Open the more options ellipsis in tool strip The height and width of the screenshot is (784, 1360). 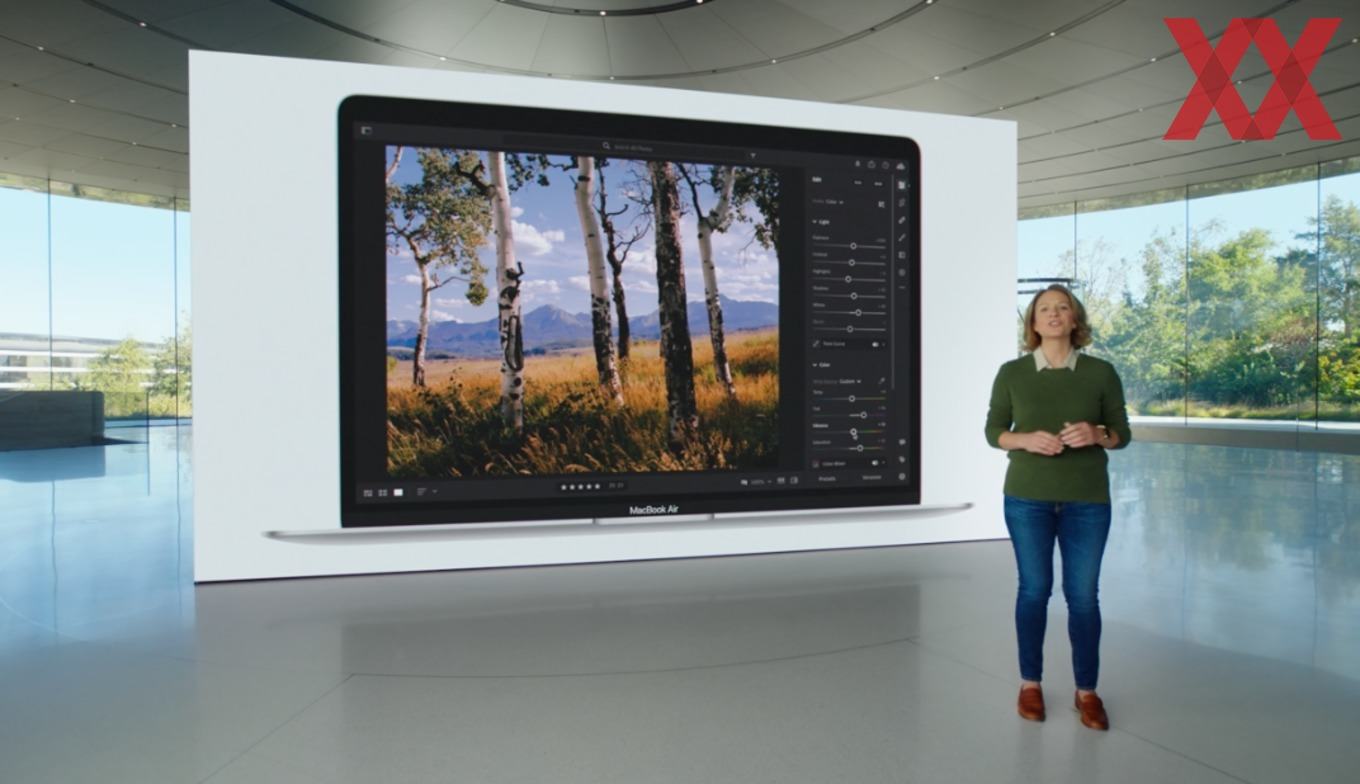(x=902, y=287)
